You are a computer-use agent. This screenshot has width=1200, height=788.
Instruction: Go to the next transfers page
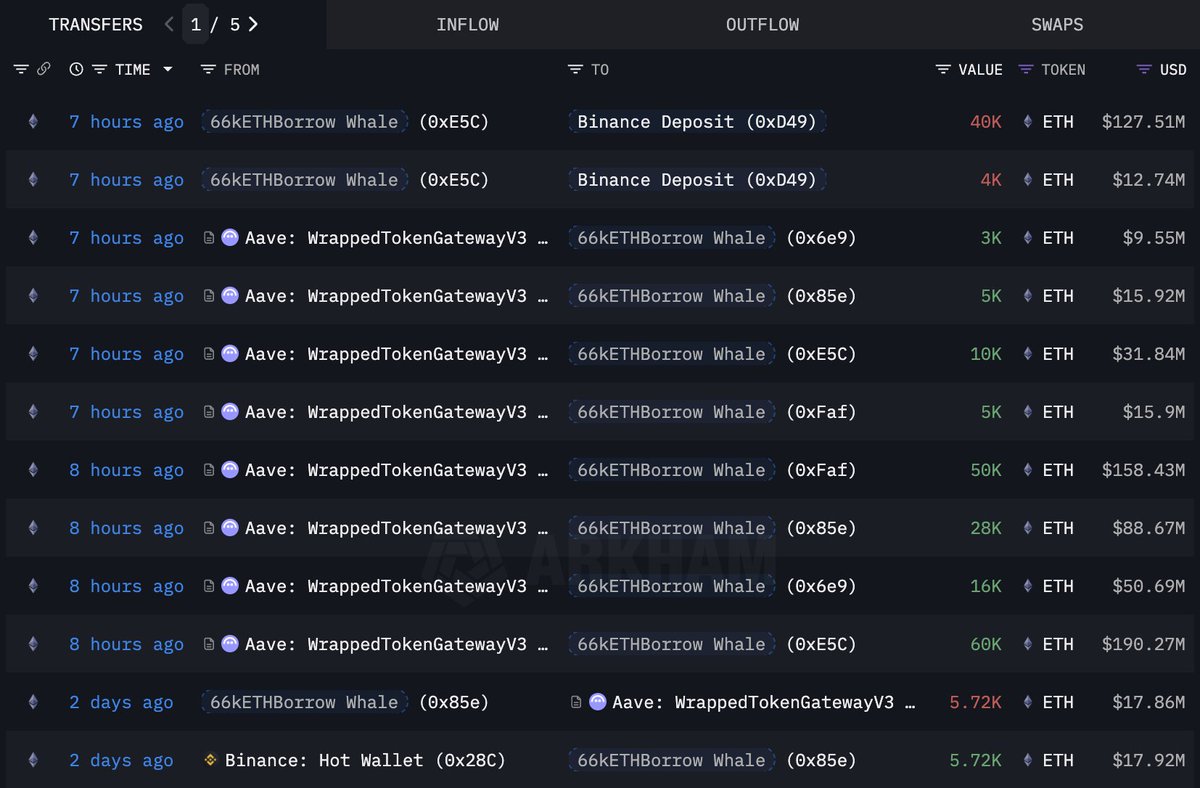pyautogui.click(x=254, y=24)
